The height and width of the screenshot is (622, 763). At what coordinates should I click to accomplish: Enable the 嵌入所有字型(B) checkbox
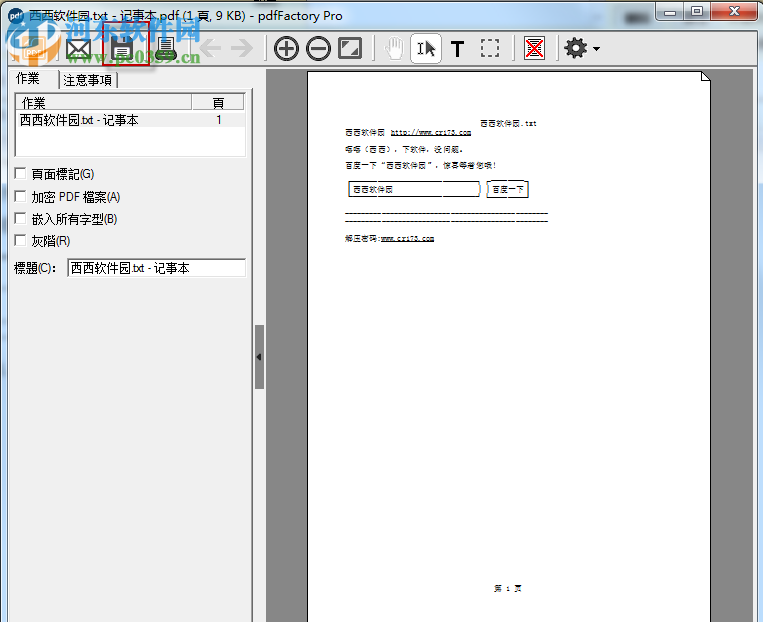pos(20,219)
